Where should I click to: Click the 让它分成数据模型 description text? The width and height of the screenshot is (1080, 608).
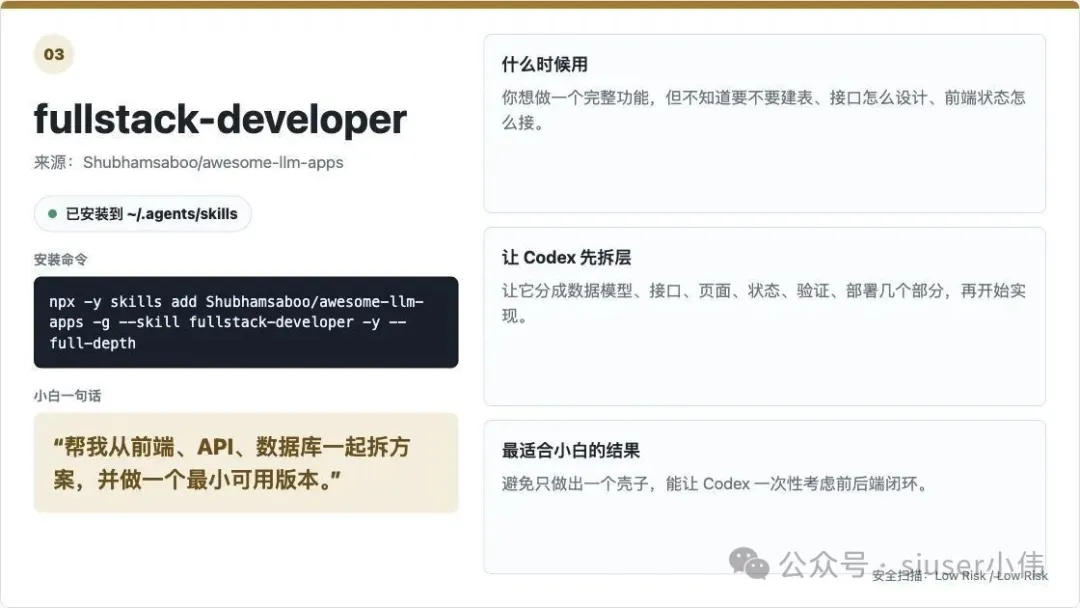[x=763, y=303]
